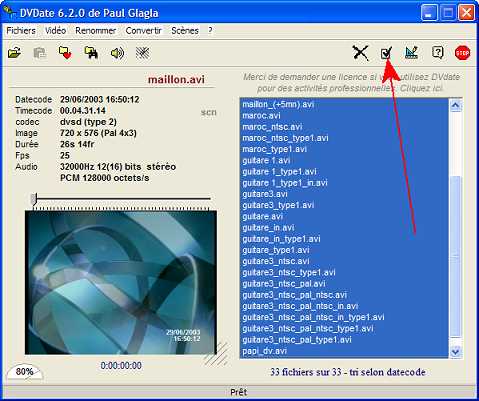Click the file list scrollbar thumb

455,257
